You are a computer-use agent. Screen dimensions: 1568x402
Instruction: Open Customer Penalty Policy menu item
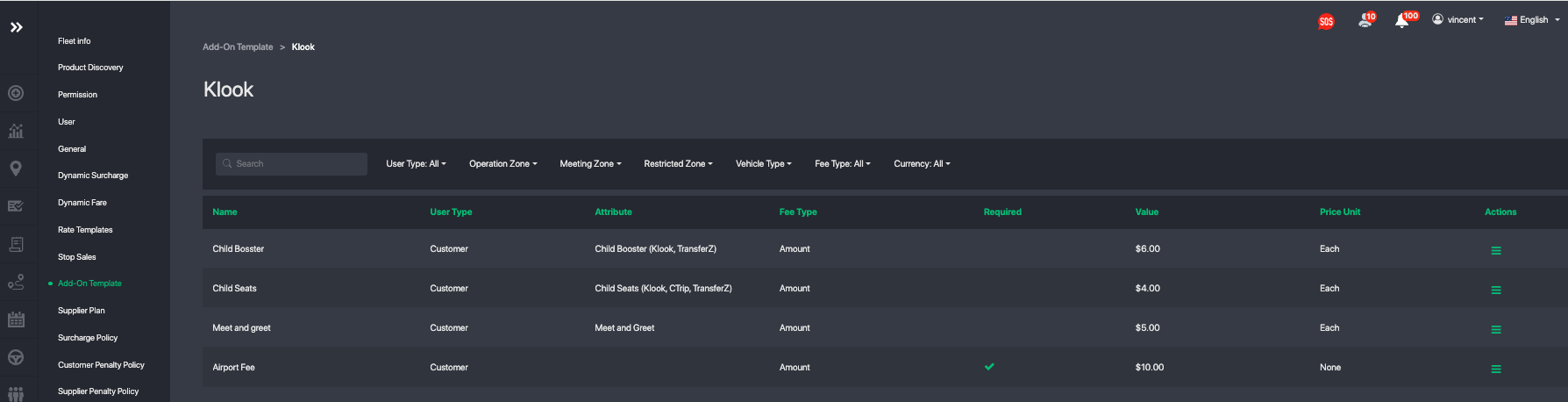101,364
